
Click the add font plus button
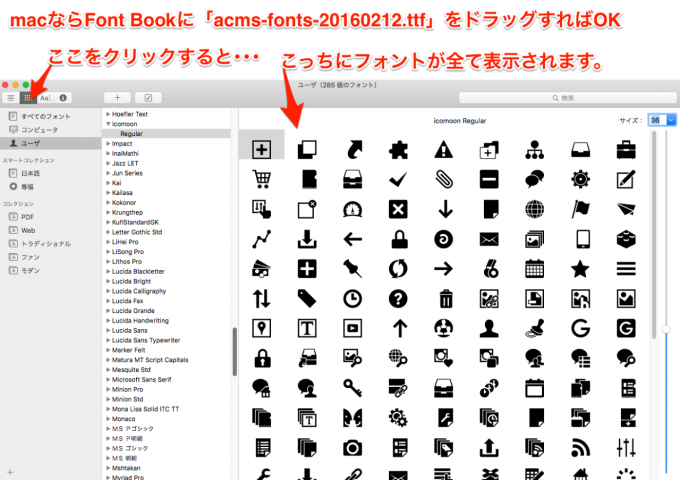pos(117,98)
